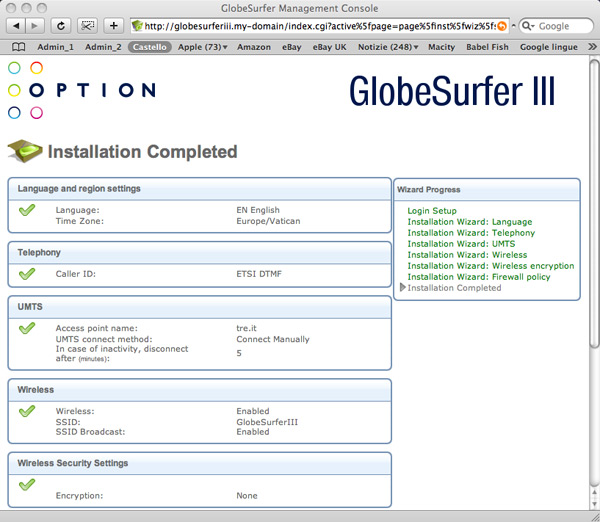Click the site favicon in address bar
This screenshot has width=600, height=522.
(137, 26)
